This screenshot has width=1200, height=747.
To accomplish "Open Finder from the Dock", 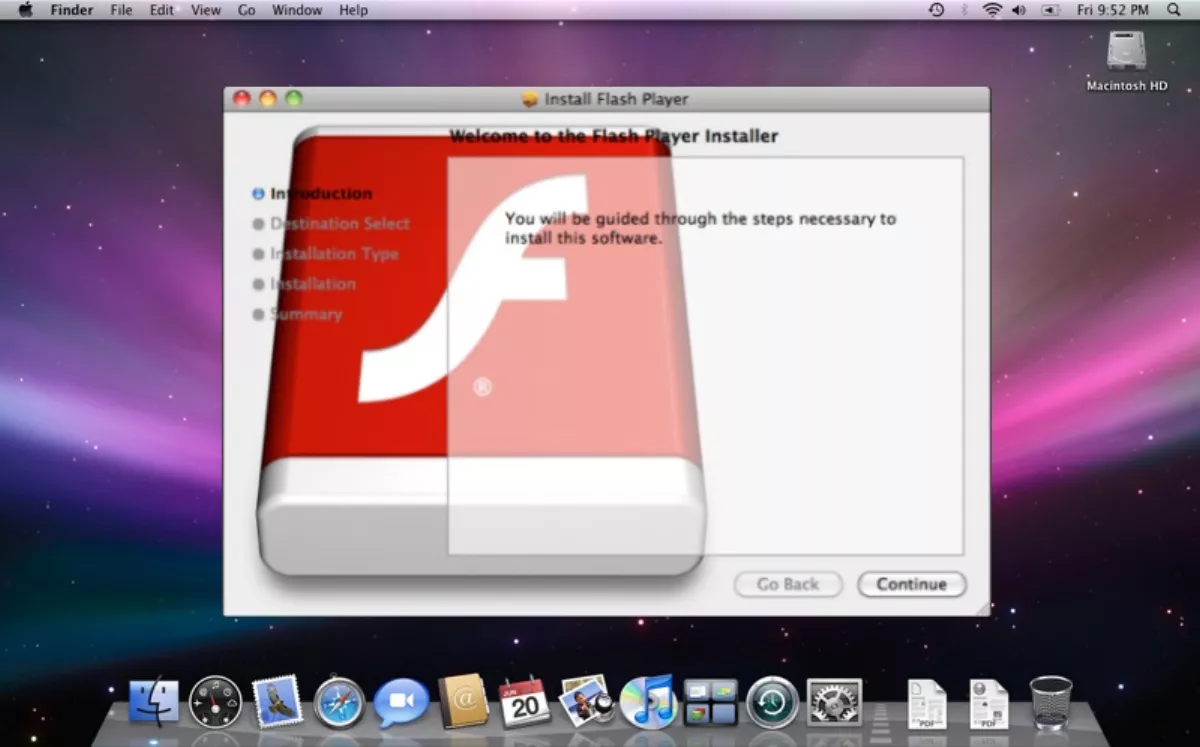I will (154, 702).
